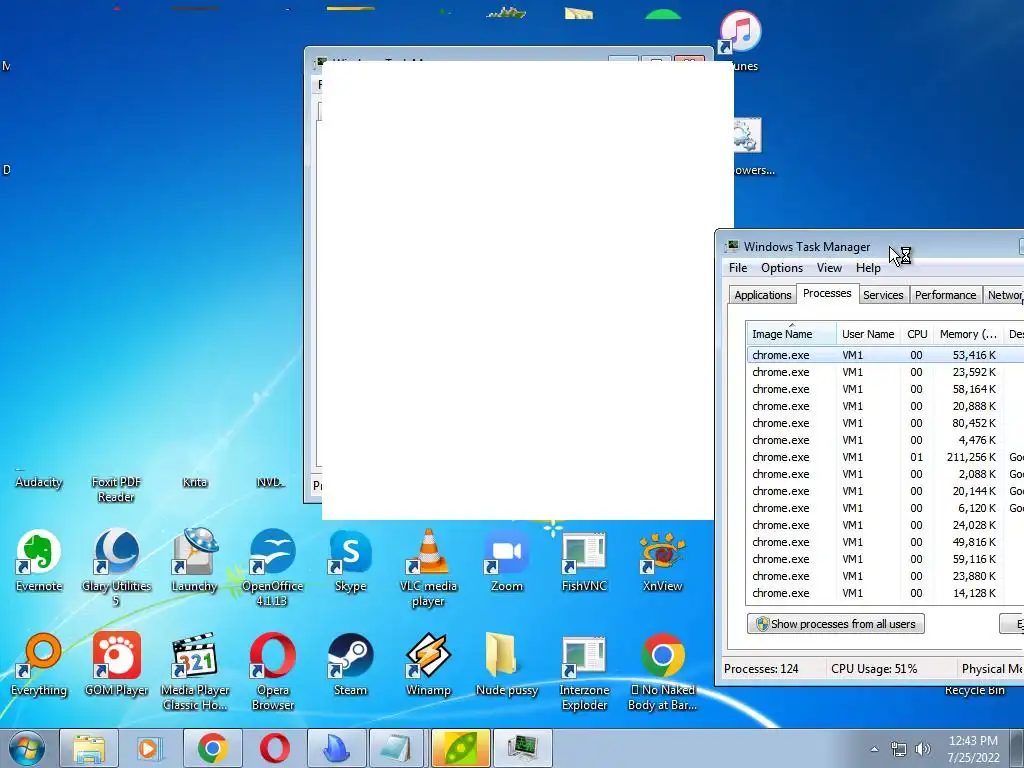Sort processes by CPU column header
The image size is (1024, 768).
pos(917,334)
